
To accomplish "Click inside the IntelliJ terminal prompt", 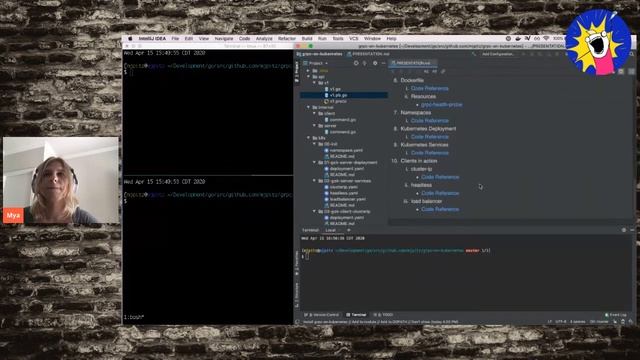I will tap(307, 257).
